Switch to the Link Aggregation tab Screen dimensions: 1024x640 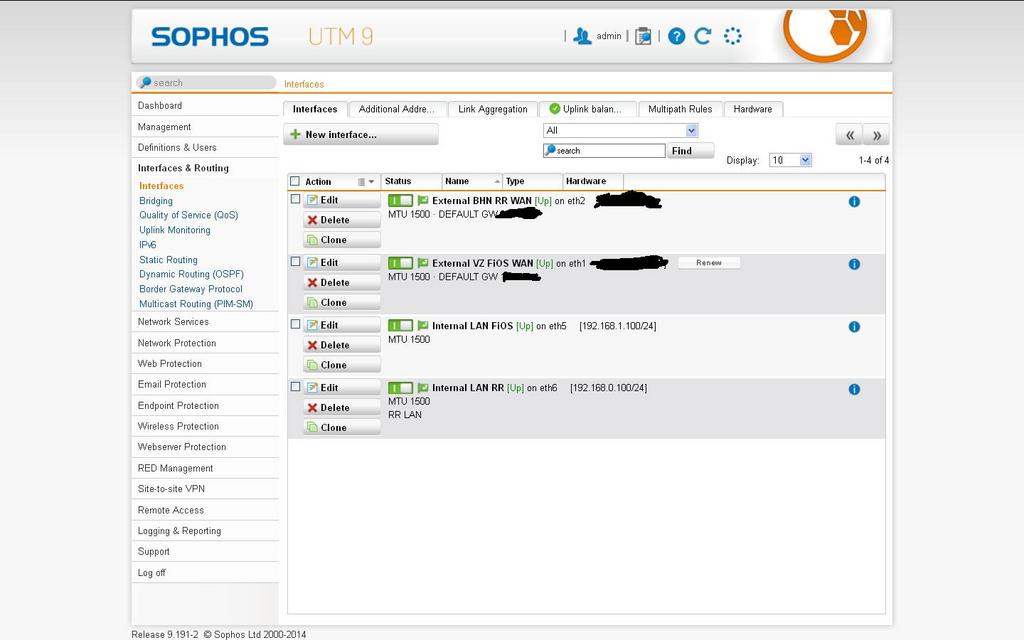pyautogui.click(x=493, y=109)
